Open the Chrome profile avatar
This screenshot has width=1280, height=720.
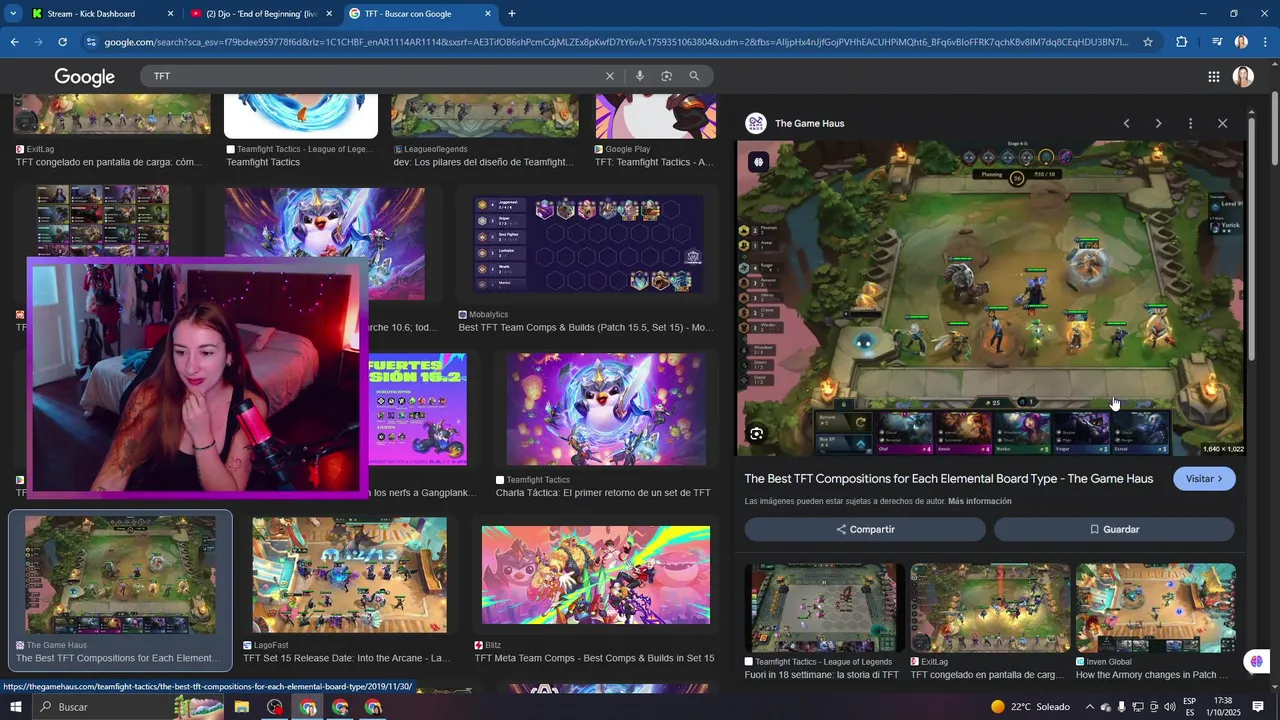click(x=1241, y=42)
